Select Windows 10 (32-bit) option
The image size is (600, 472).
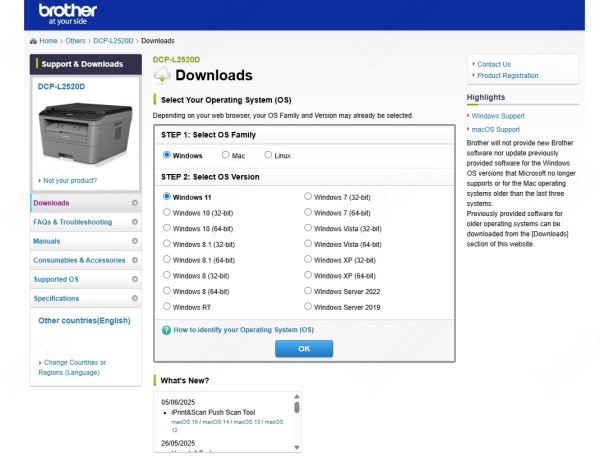(x=166, y=212)
